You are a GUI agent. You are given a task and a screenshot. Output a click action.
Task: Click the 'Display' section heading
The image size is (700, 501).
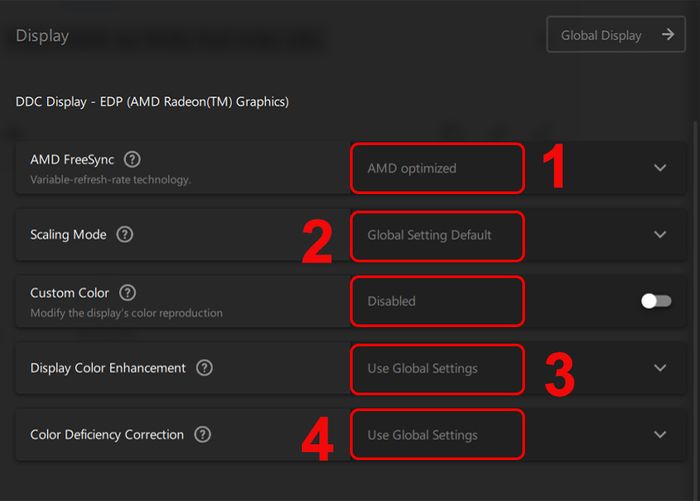tap(42, 36)
